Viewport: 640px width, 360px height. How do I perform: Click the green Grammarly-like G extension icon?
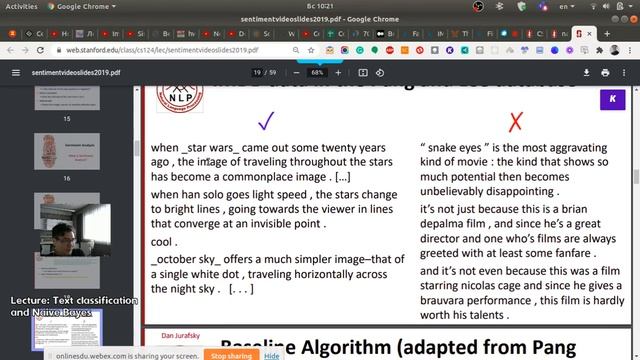[x=360, y=50]
